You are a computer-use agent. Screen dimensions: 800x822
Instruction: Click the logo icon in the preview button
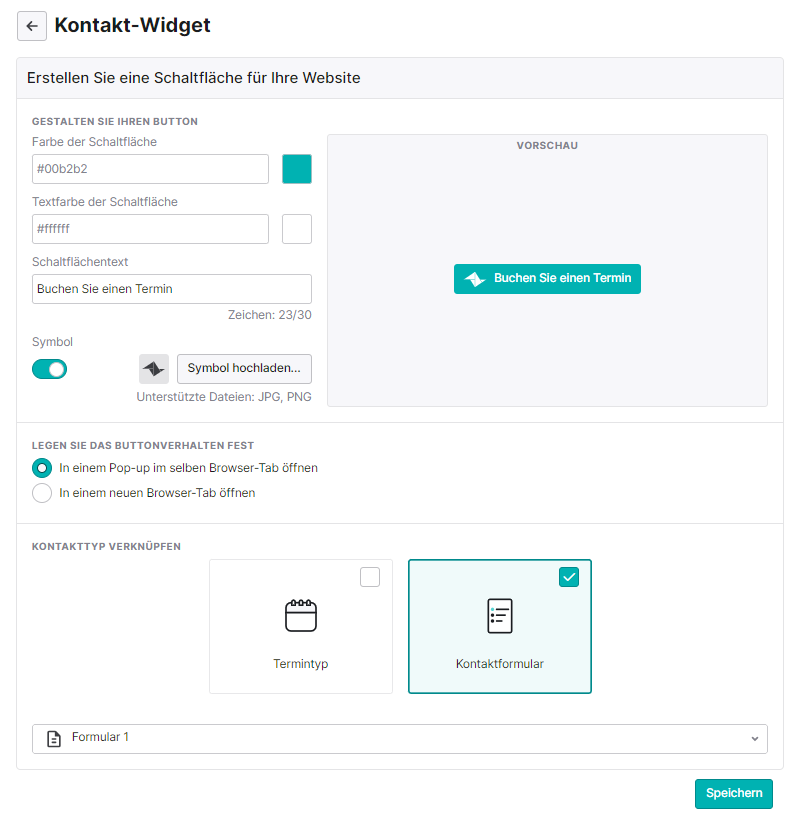[475, 279]
